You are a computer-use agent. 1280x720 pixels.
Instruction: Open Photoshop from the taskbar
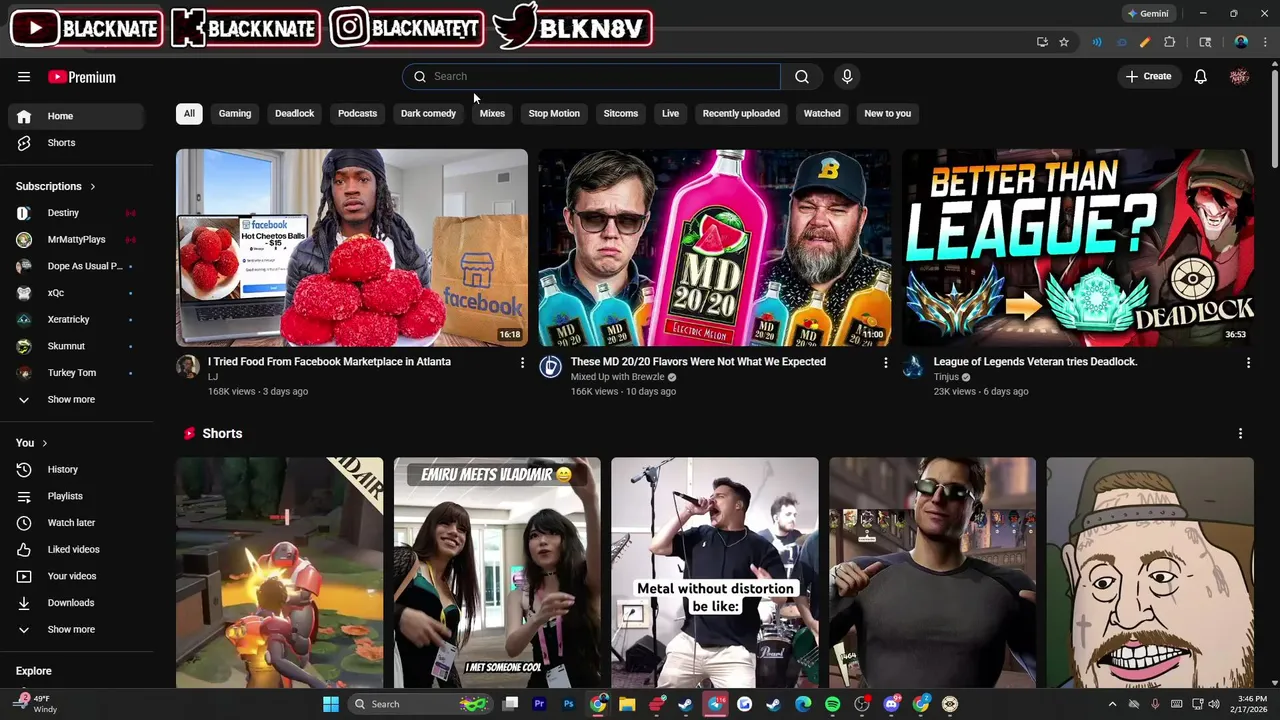click(568, 704)
